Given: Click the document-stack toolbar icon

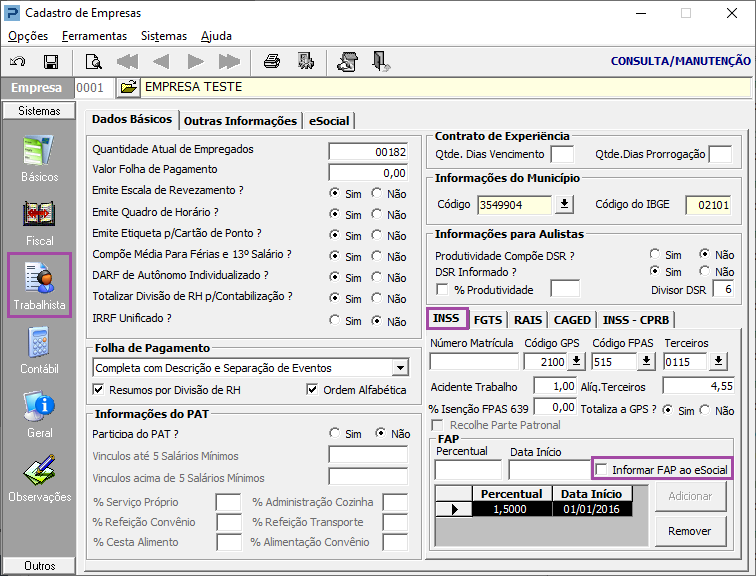Looking at the screenshot, I should click(348, 62).
